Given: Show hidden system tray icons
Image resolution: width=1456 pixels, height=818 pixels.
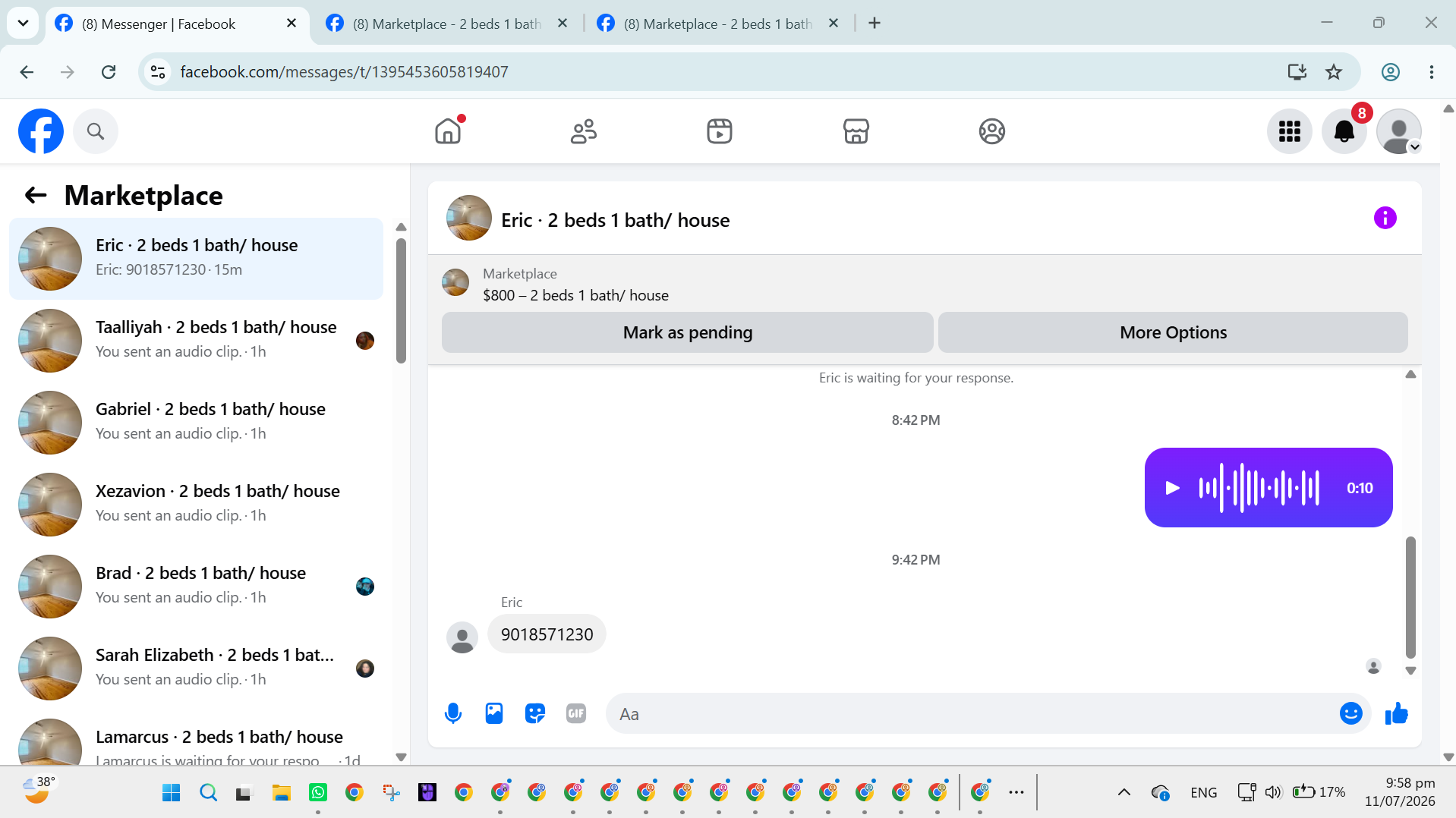Looking at the screenshot, I should [1124, 793].
